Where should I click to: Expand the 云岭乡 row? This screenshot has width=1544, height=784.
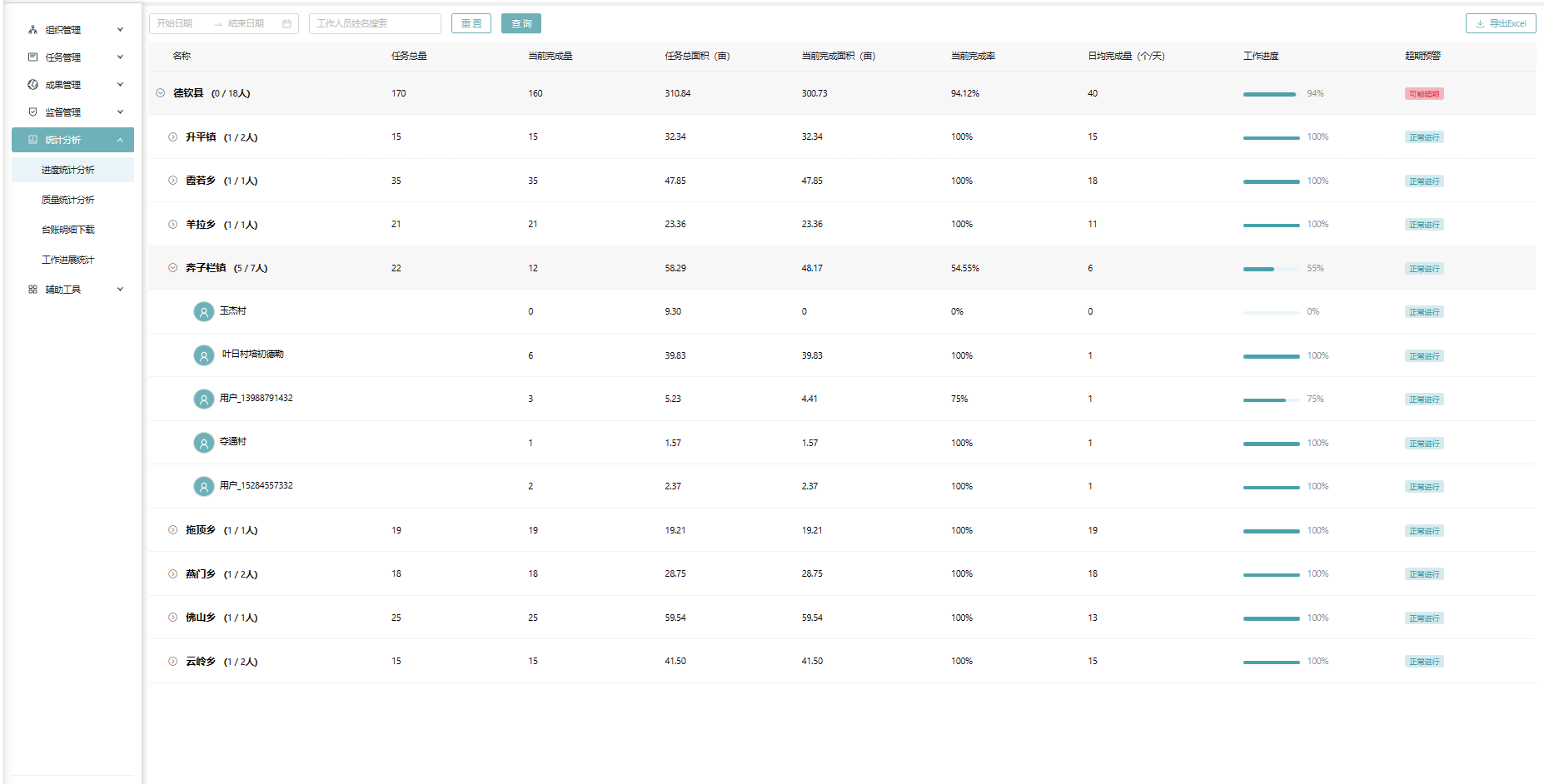tap(172, 662)
